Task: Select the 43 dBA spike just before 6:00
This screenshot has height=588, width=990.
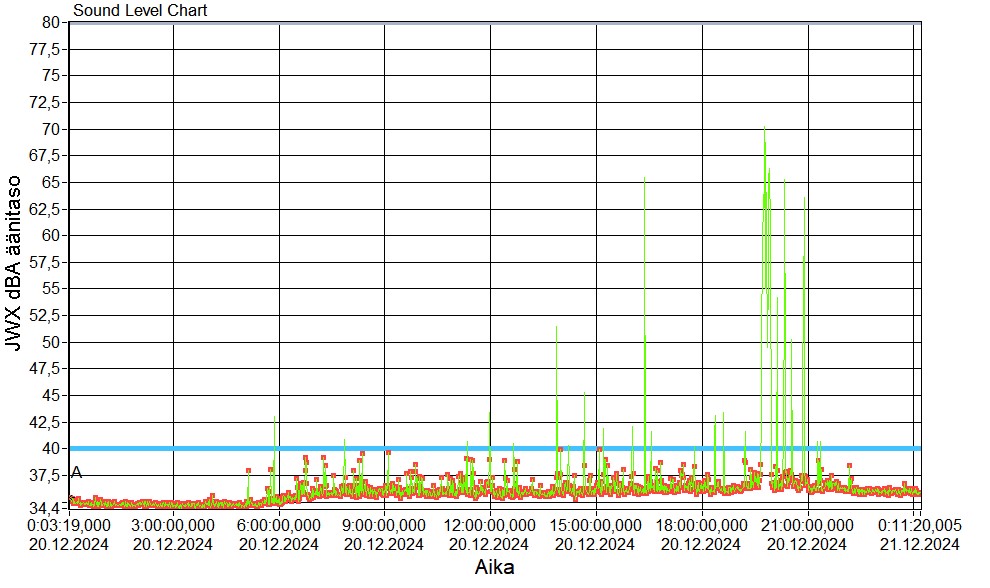Action: [x=275, y=418]
